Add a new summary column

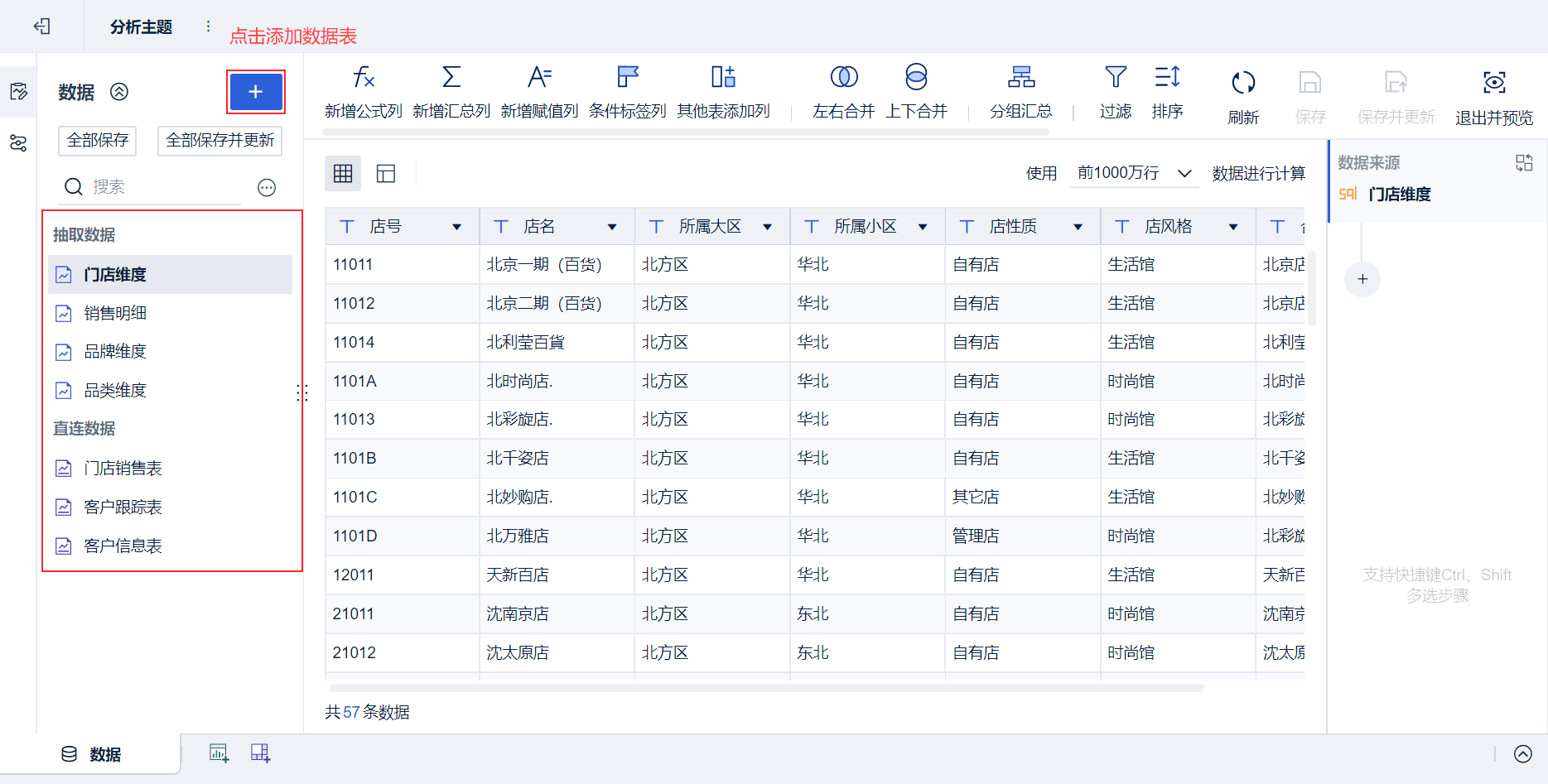451,92
